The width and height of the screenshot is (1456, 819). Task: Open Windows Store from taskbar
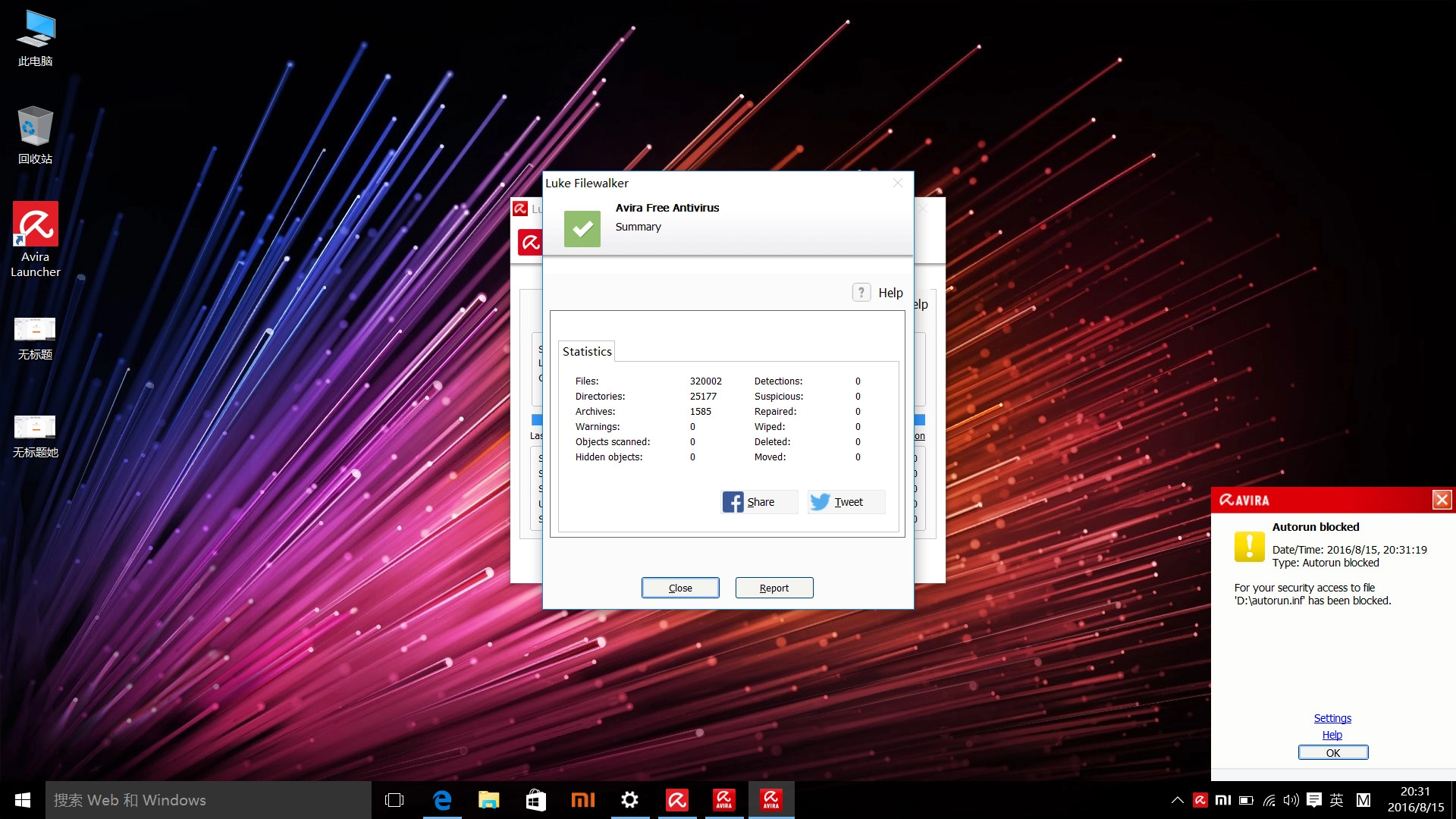pos(536,800)
